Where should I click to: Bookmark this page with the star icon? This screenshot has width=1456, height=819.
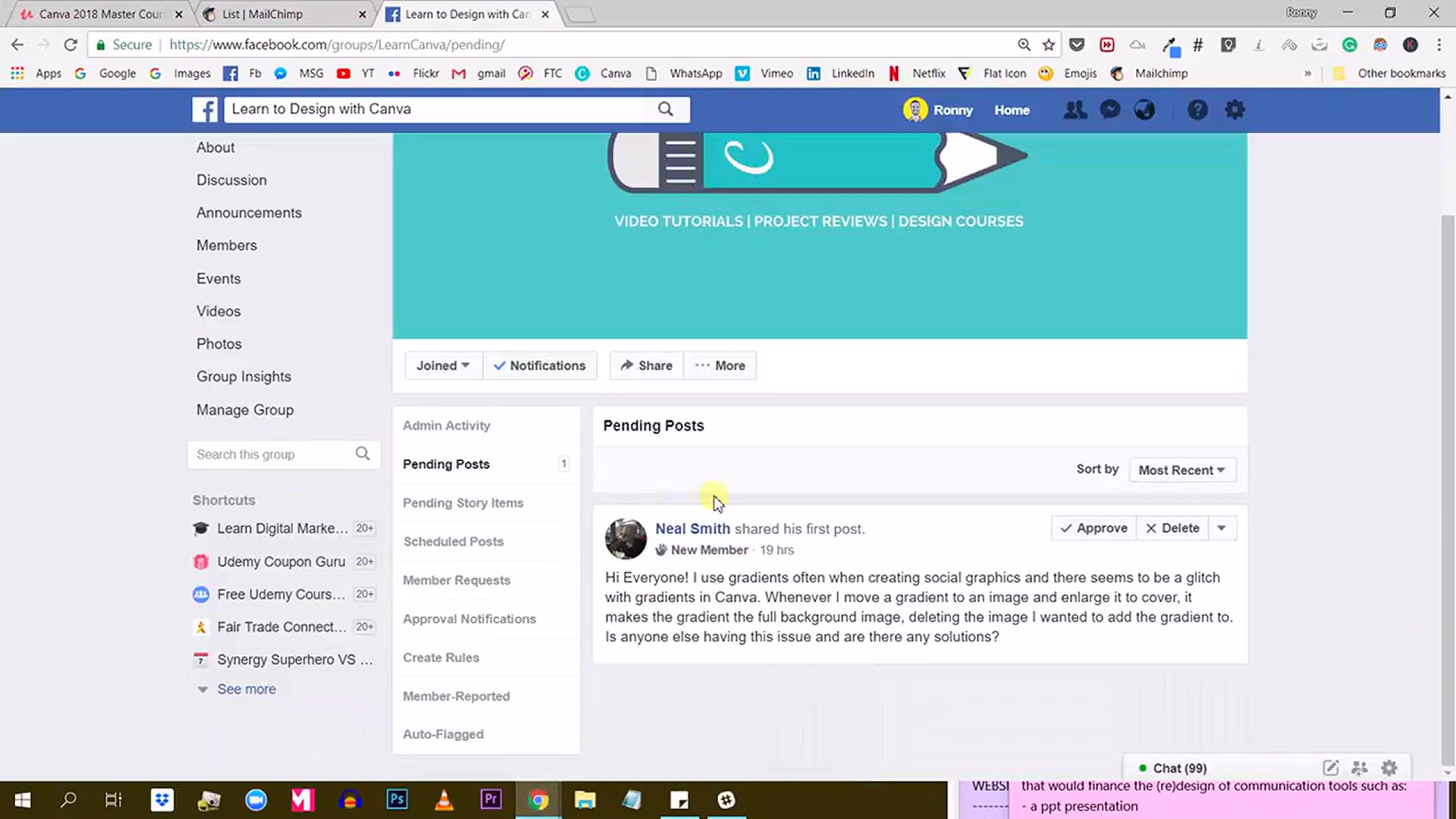(1049, 45)
